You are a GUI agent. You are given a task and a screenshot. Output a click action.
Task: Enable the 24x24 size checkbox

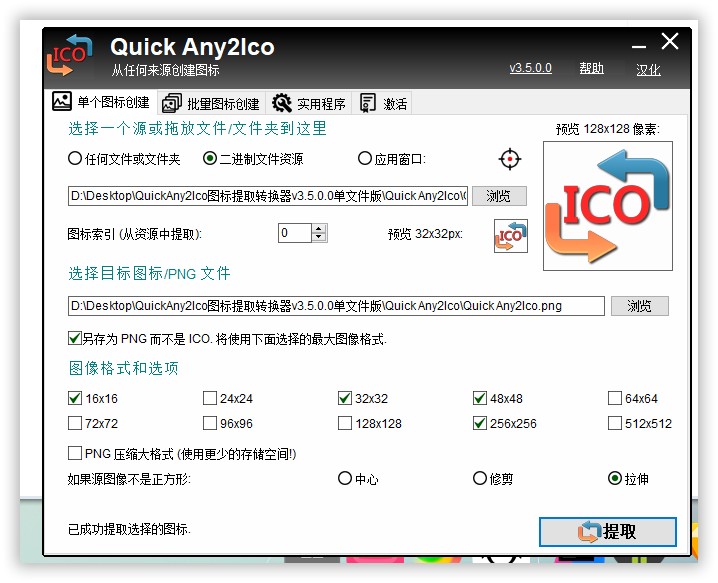pyautogui.click(x=210, y=398)
